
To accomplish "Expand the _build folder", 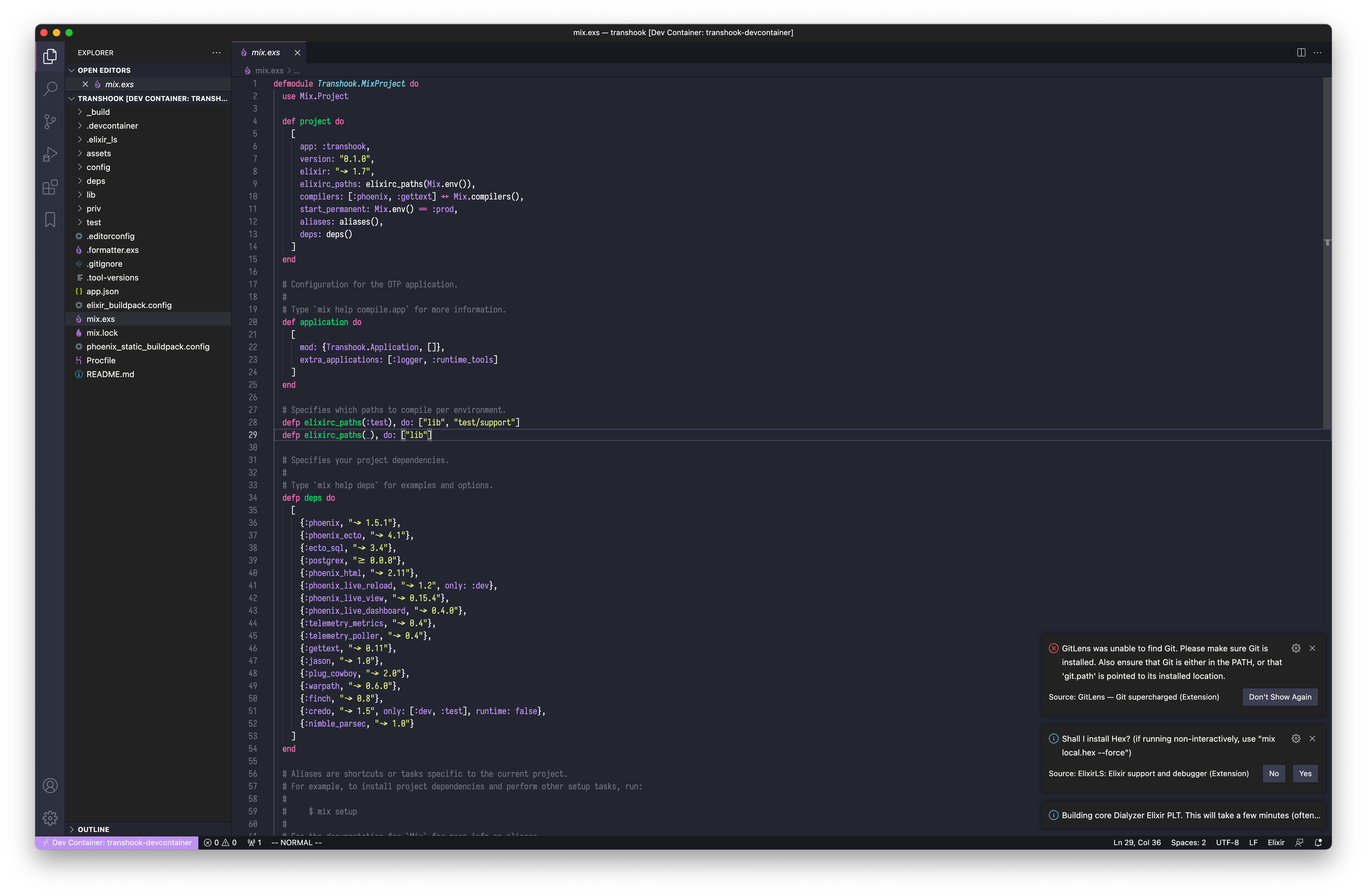I will [x=148, y=112].
